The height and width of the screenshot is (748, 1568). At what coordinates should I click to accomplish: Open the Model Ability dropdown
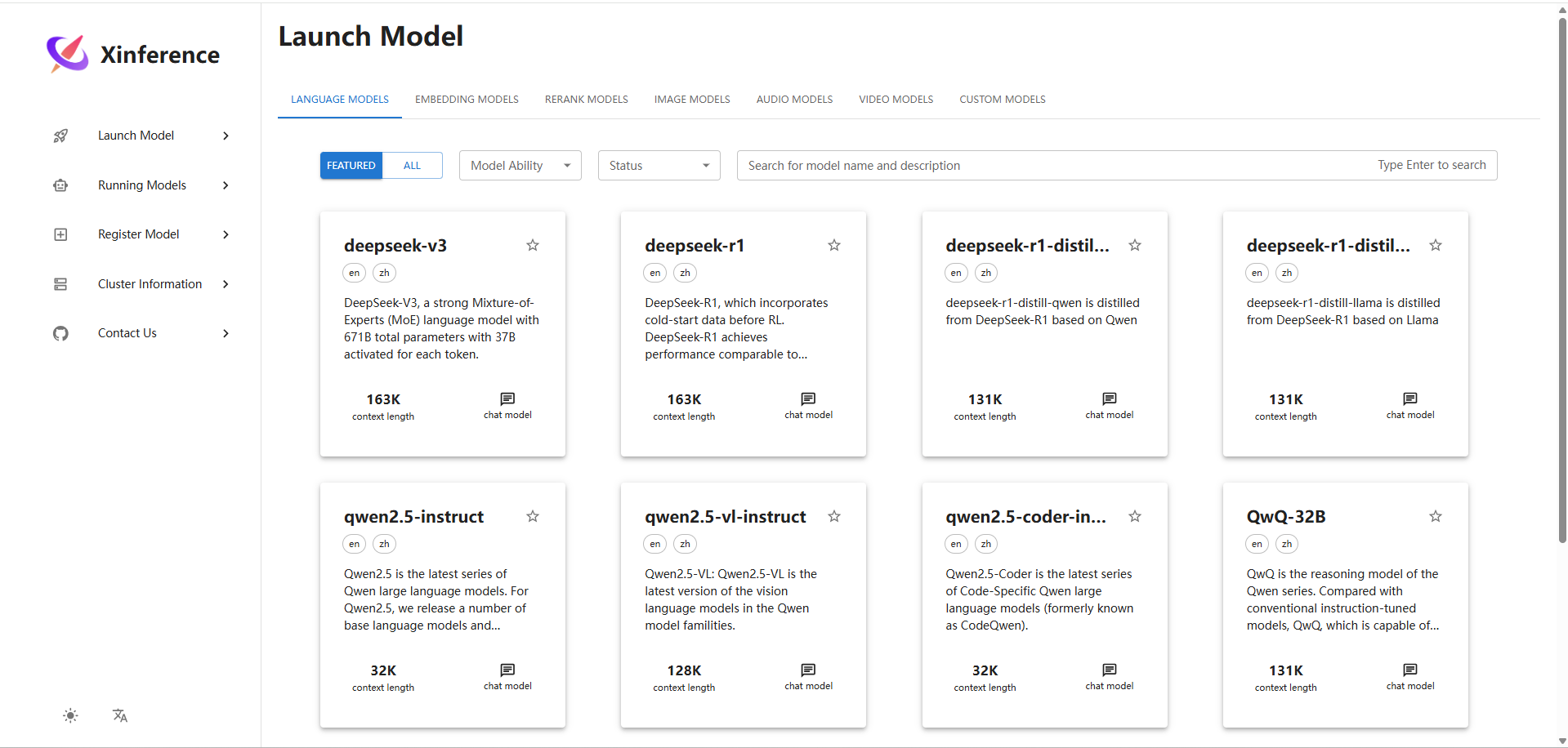520,166
